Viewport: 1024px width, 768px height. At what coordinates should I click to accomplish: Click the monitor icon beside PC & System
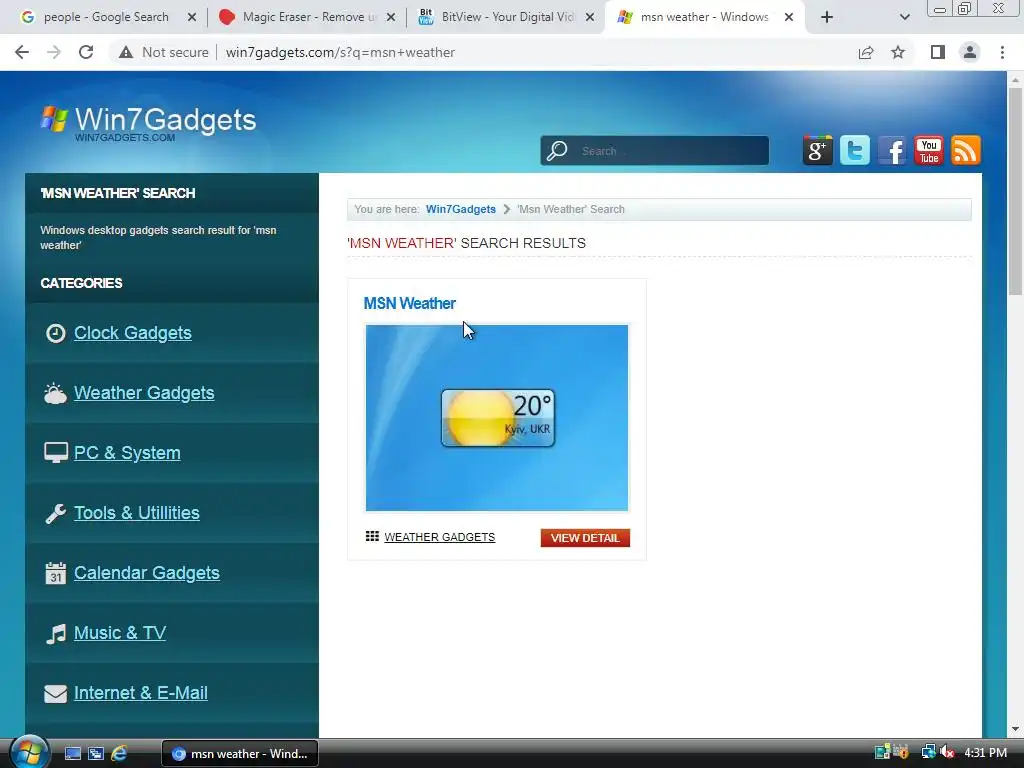[x=56, y=453]
